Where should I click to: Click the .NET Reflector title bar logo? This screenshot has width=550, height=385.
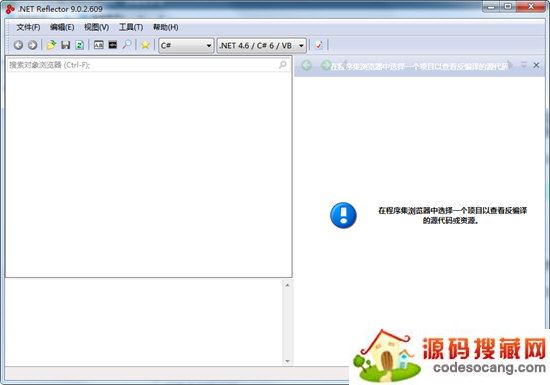pyautogui.click(x=10, y=9)
